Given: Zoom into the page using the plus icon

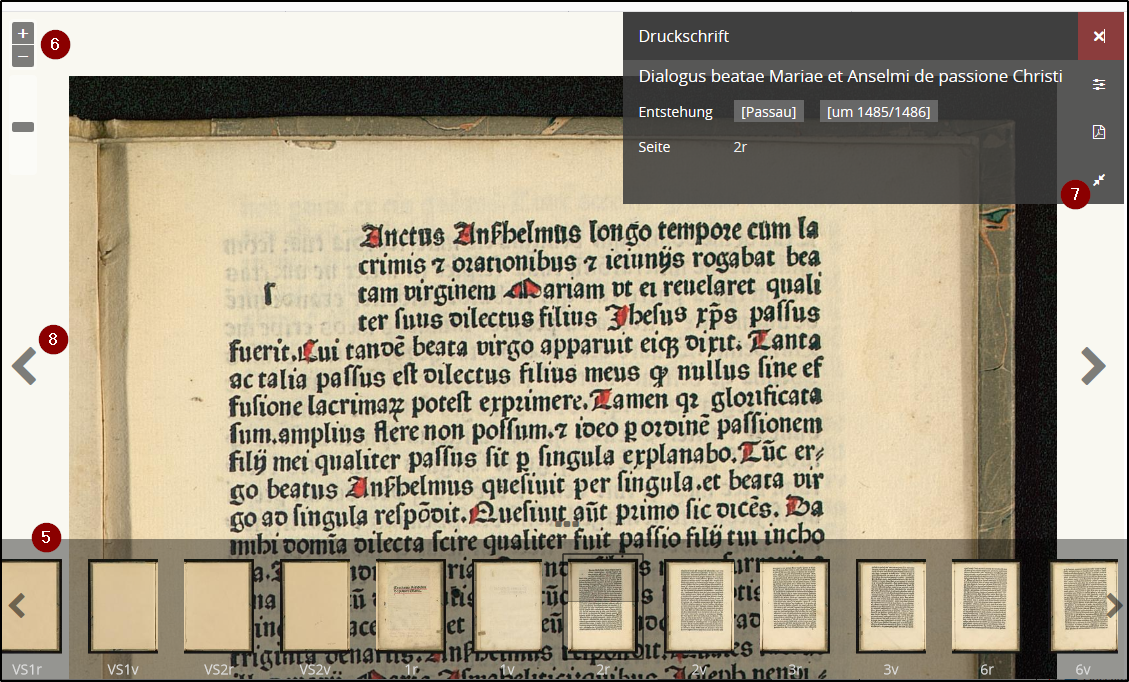Looking at the screenshot, I should click(x=22, y=32).
